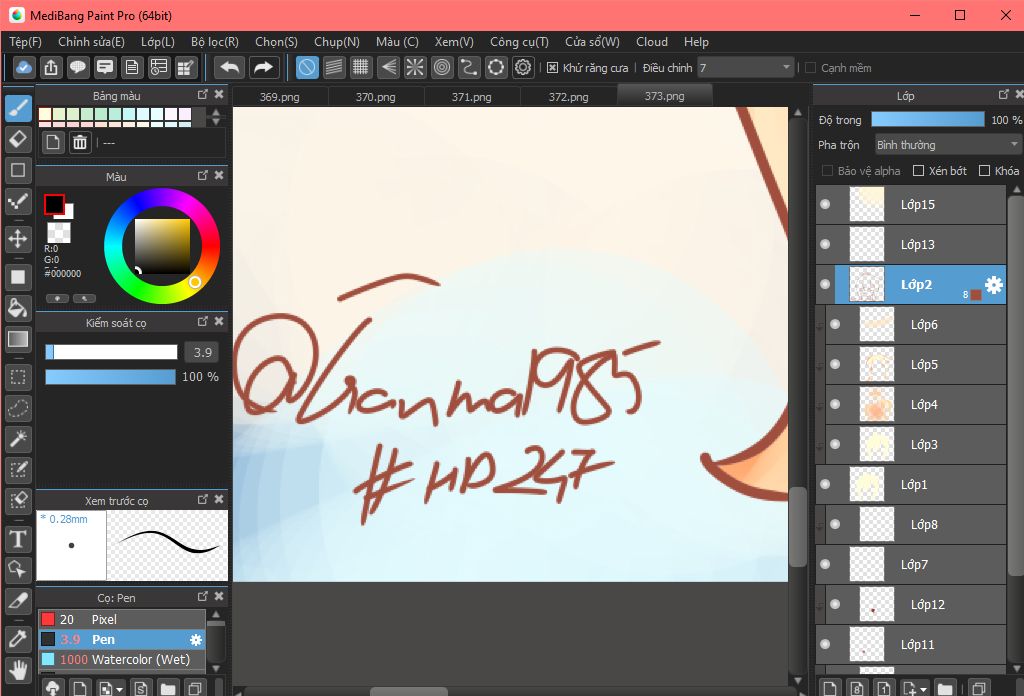
Task: Switch to 371.png tab
Action: click(x=472, y=97)
